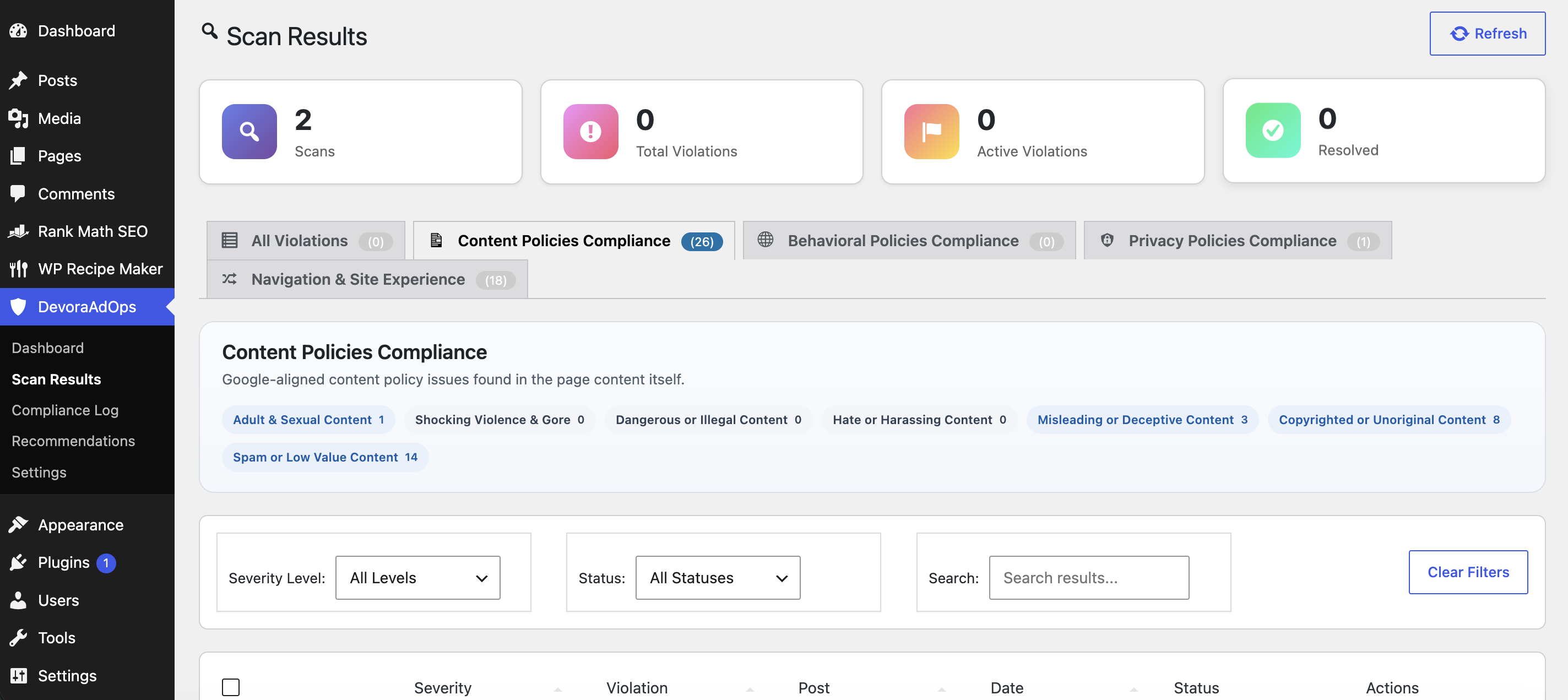Sort the table by Severity column
The width and height of the screenshot is (1568, 700).
(442, 688)
